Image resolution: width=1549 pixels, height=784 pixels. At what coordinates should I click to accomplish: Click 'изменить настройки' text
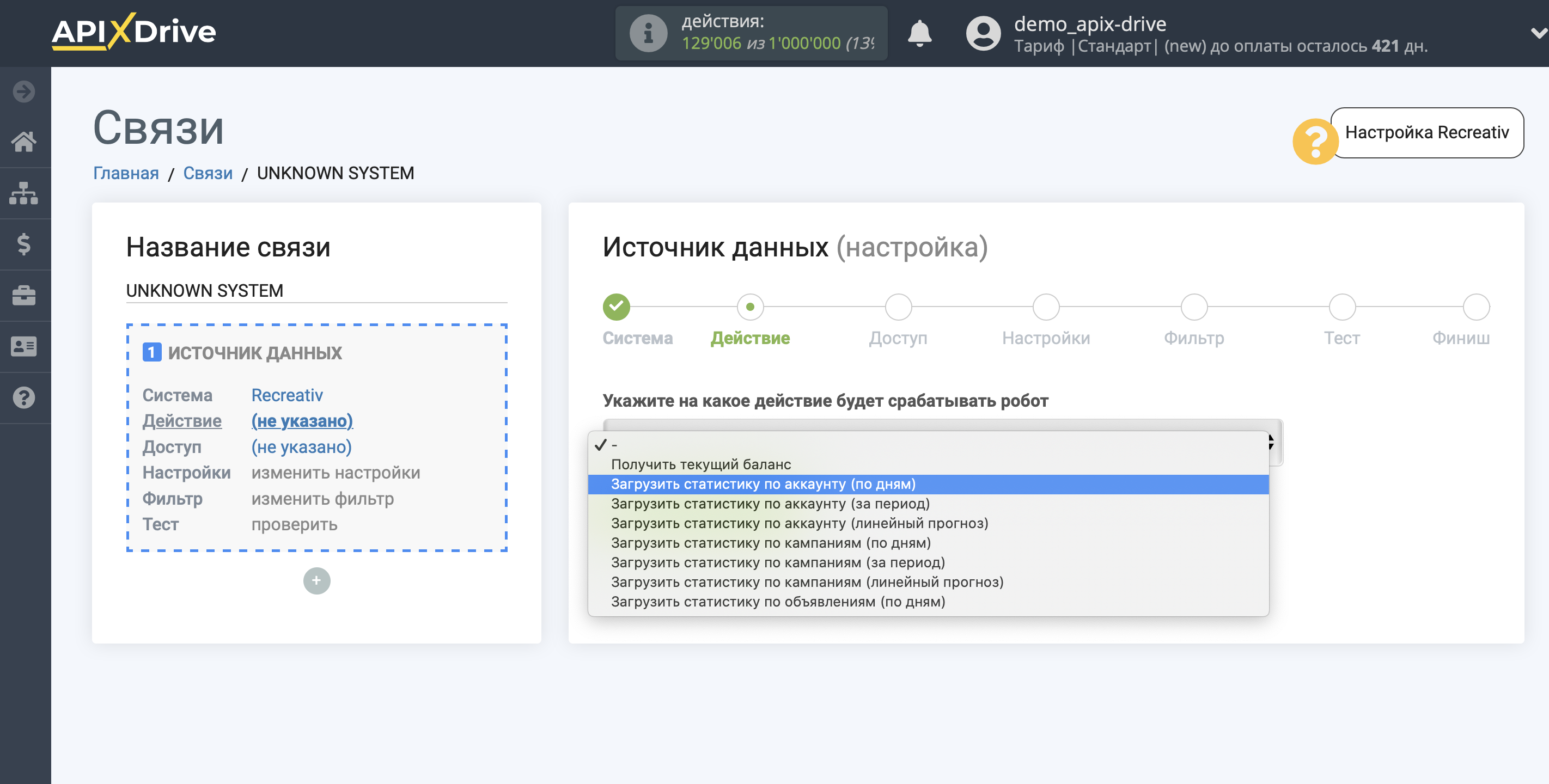point(336,473)
